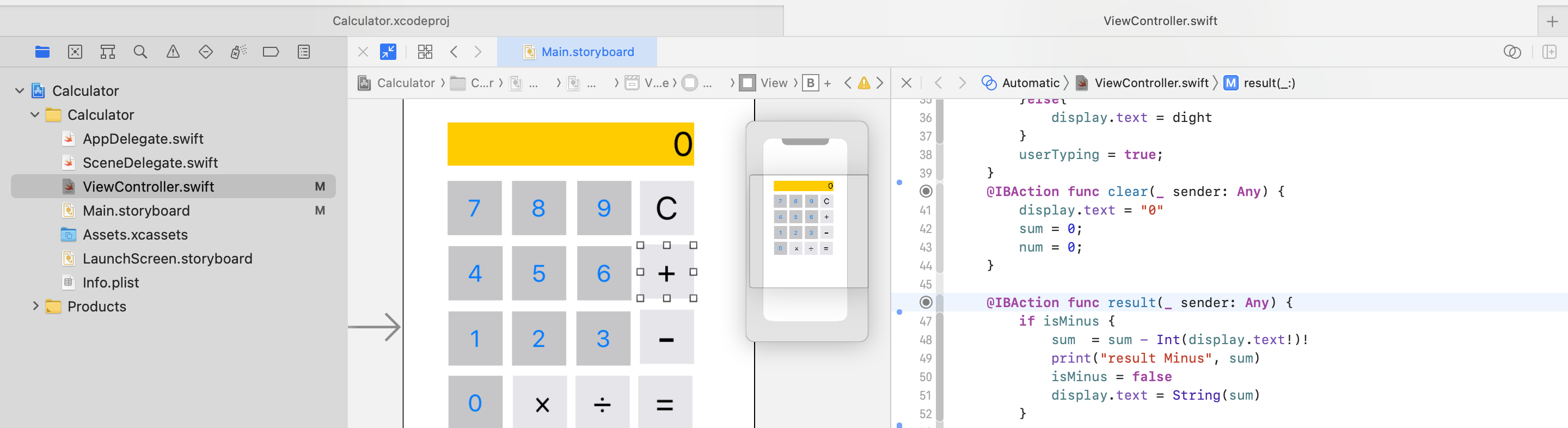Open the Issue navigator warning icon
This screenshot has height=428, width=1568.
point(173,52)
